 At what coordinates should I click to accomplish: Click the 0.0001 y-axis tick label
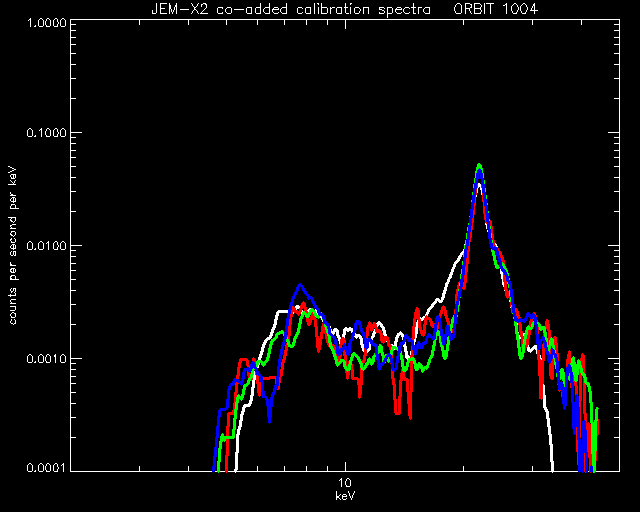coord(46,467)
